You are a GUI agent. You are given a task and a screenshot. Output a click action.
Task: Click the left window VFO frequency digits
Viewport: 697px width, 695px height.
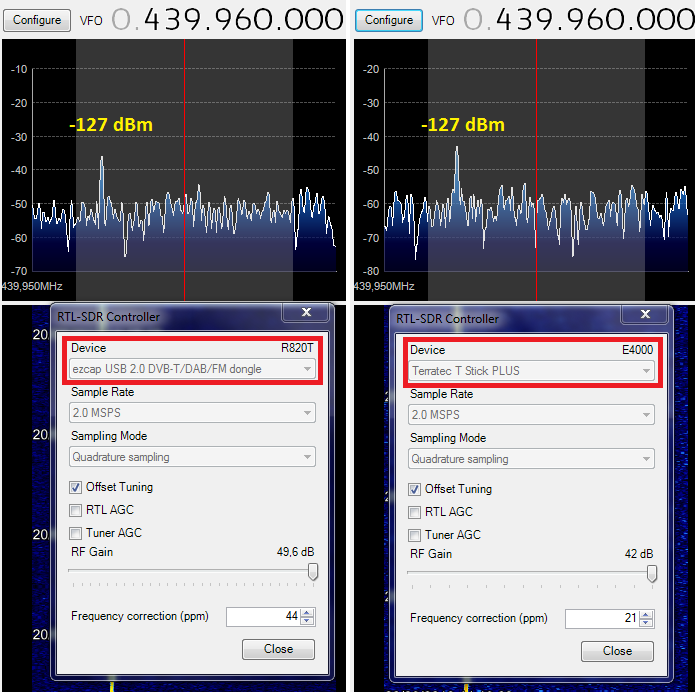click(228, 20)
